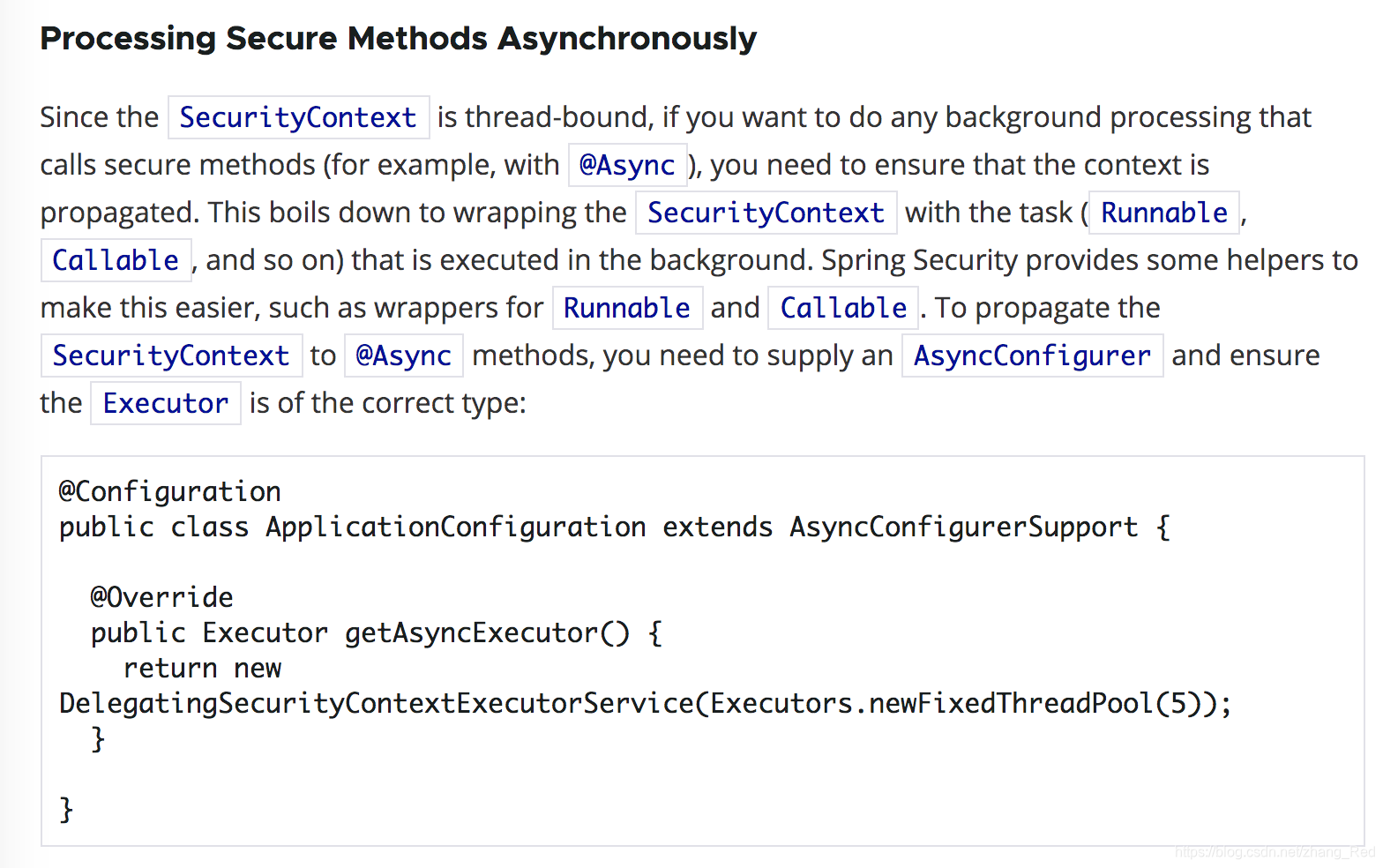This screenshot has height=868, width=1383.
Task: Click Callable term before 'To propagate the'
Action: [843, 308]
